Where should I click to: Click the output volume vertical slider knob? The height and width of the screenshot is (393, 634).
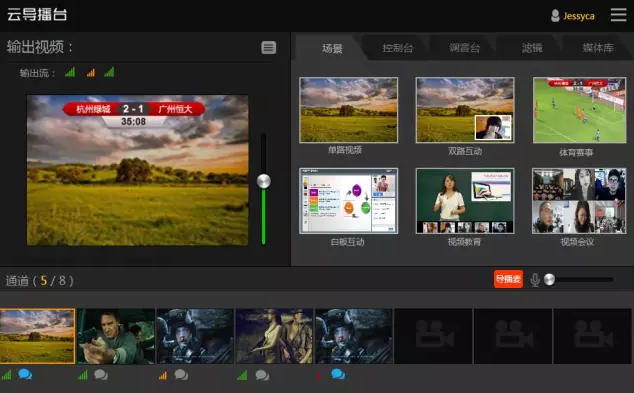(264, 181)
